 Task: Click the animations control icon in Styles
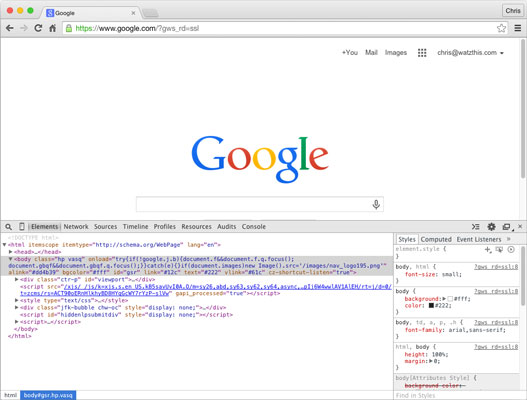[x=511, y=249]
